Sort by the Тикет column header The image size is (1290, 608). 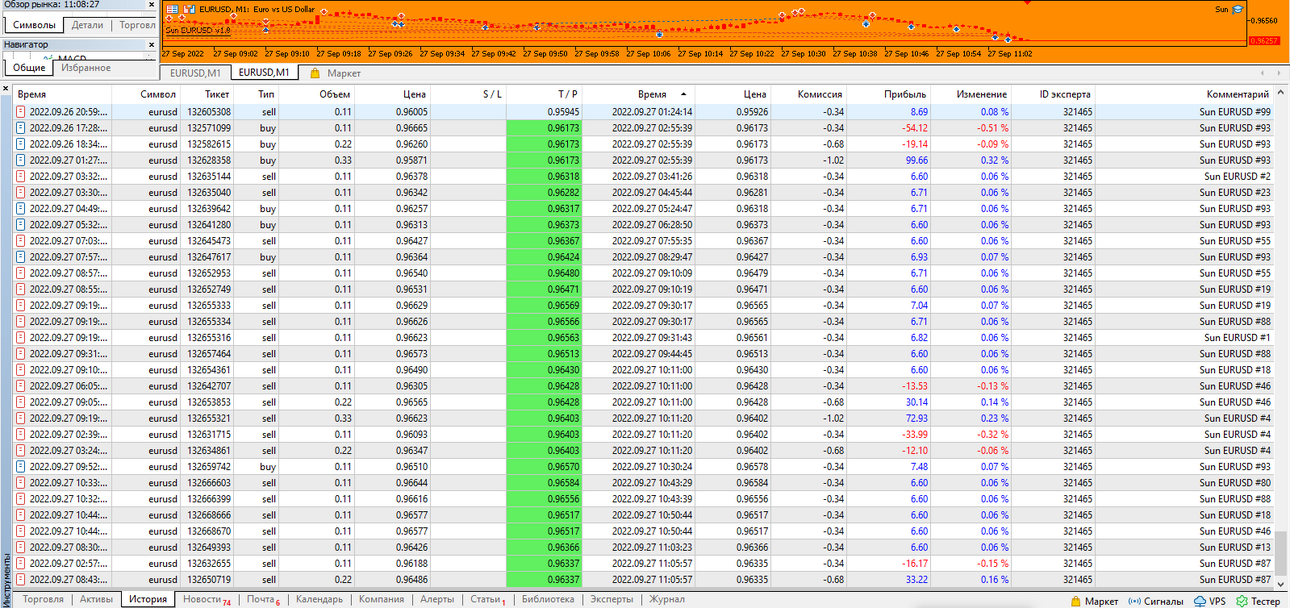pos(208,94)
